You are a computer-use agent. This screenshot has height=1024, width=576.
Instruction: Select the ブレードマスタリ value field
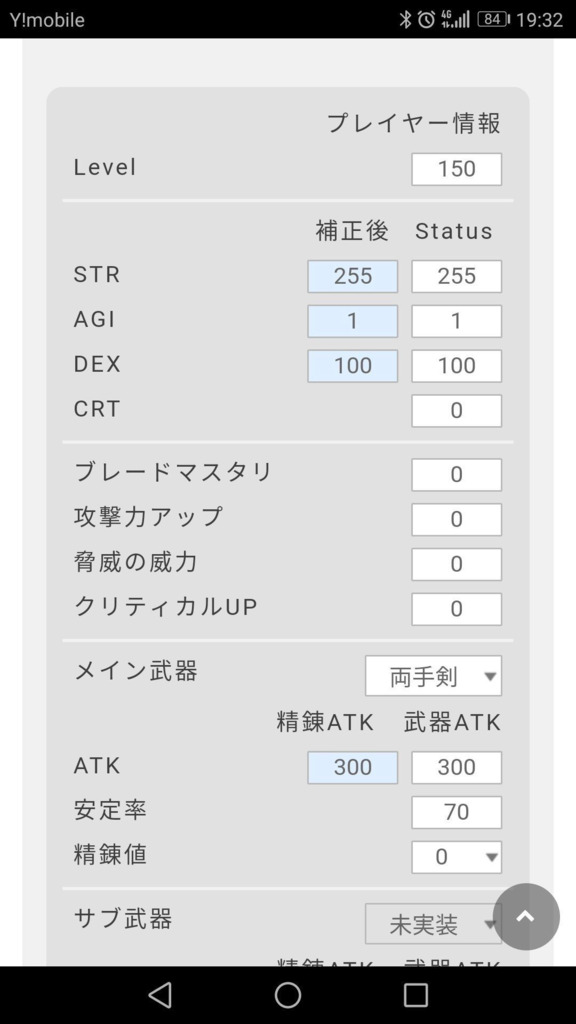point(456,475)
